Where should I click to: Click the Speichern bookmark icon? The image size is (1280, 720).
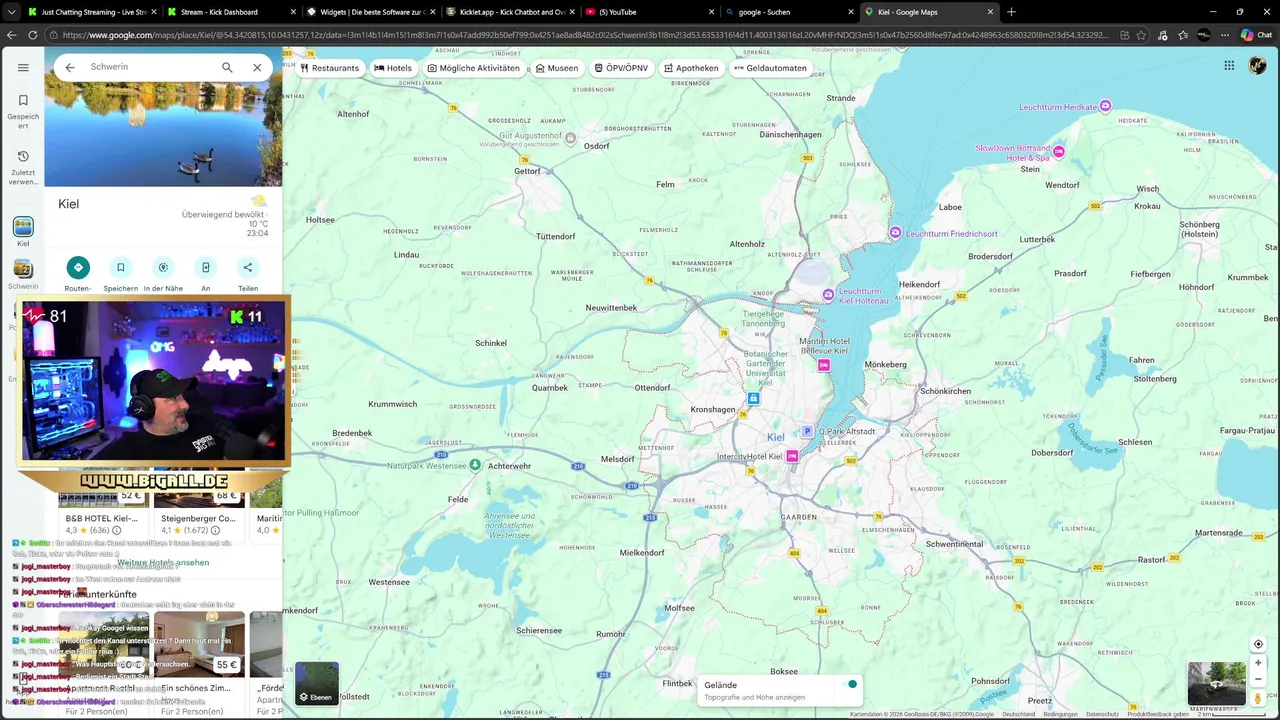pyautogui.click(x=121, y=267)
